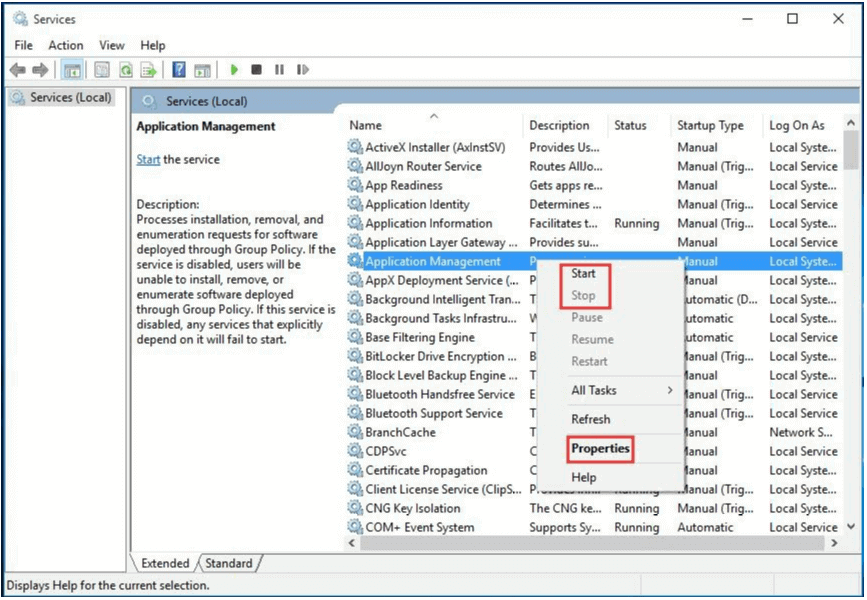This screenshot has width=867, height=600.
Task: Switch to the Standard tab
Action: pos(229,563)
